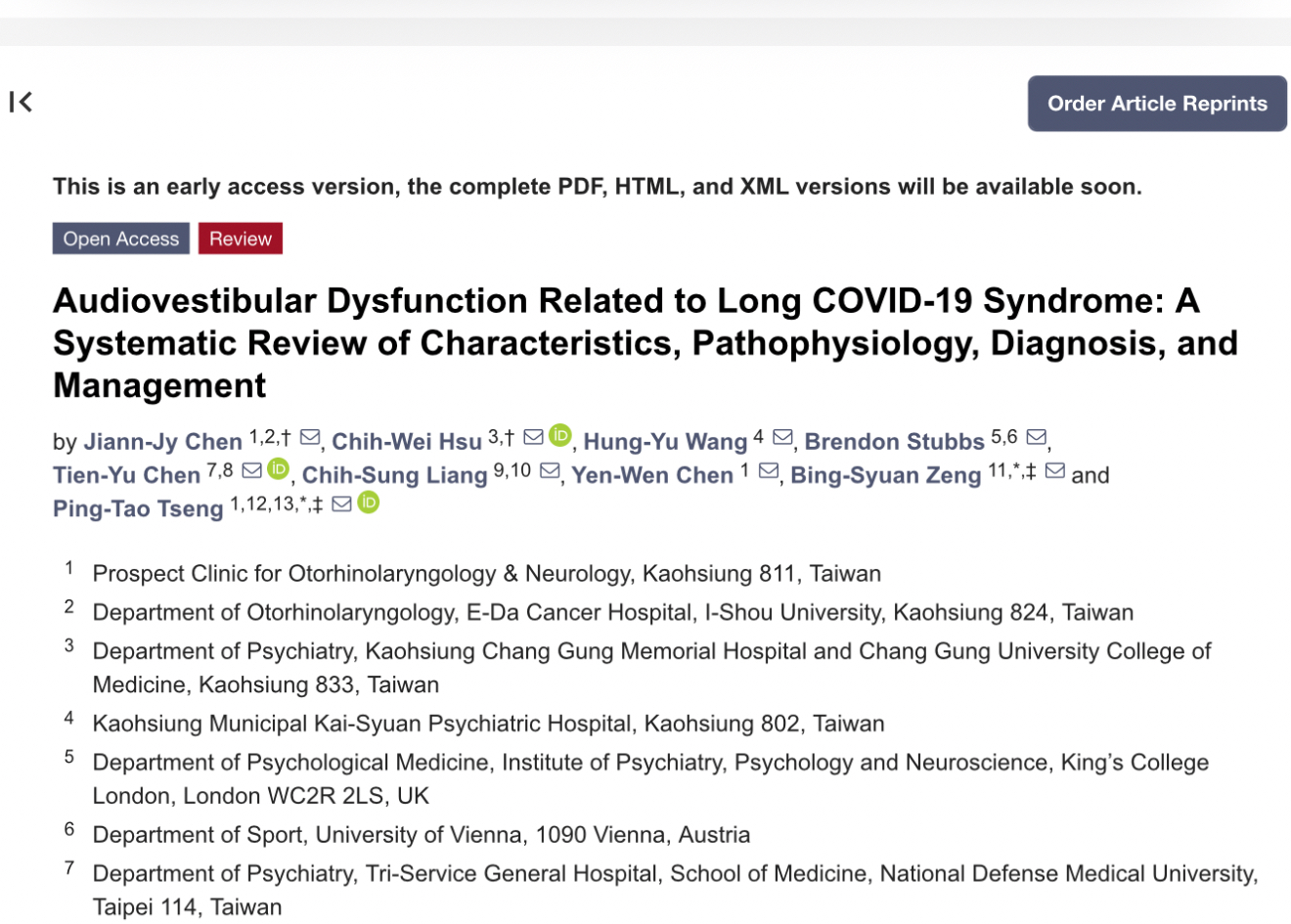Email Jiann-Jy Chen via envelope icon

pos(310,437)
